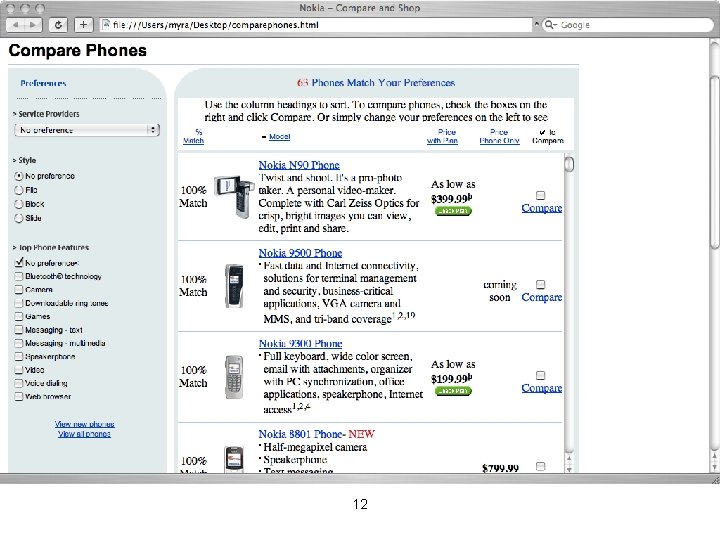Tick the compare checkbox for Nokia 9300
The image size is (720, 540).
pos(541,376)
